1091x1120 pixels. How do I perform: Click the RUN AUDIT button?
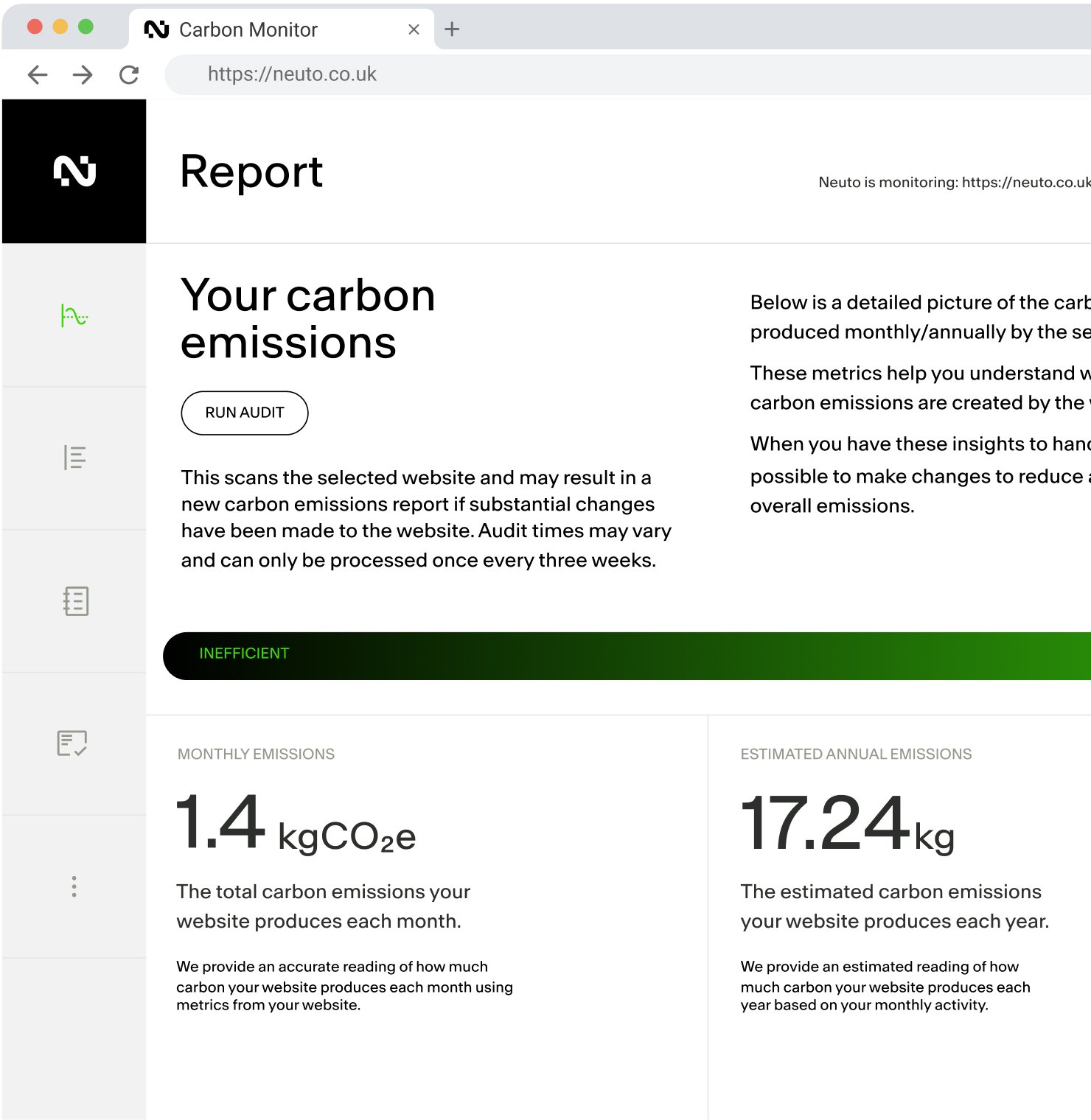pyautogui.click(x=245, y=413)
